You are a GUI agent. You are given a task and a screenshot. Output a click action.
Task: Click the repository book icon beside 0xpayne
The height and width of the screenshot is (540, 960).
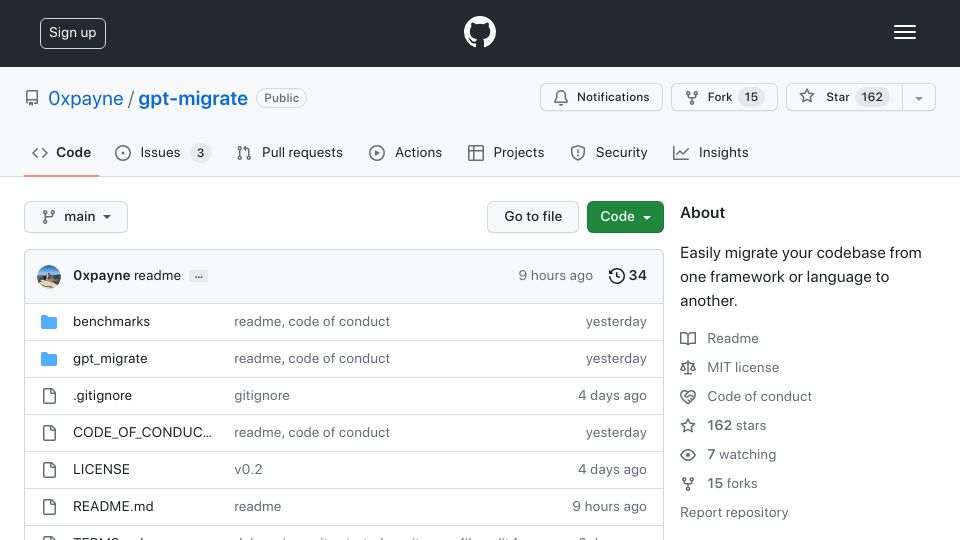tap(32, 98)
